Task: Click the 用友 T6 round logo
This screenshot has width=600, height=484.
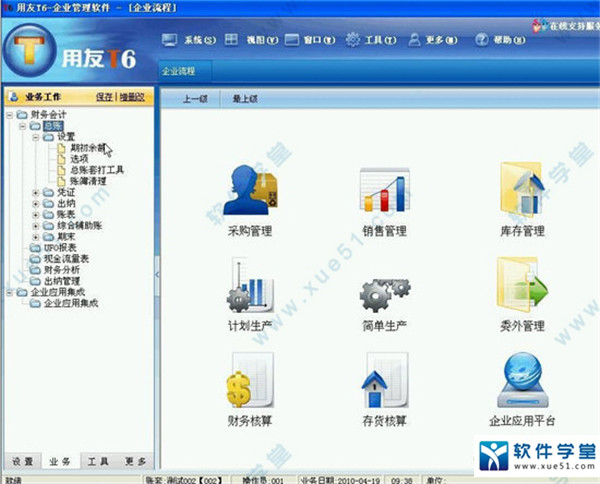Action: (29, 50)
